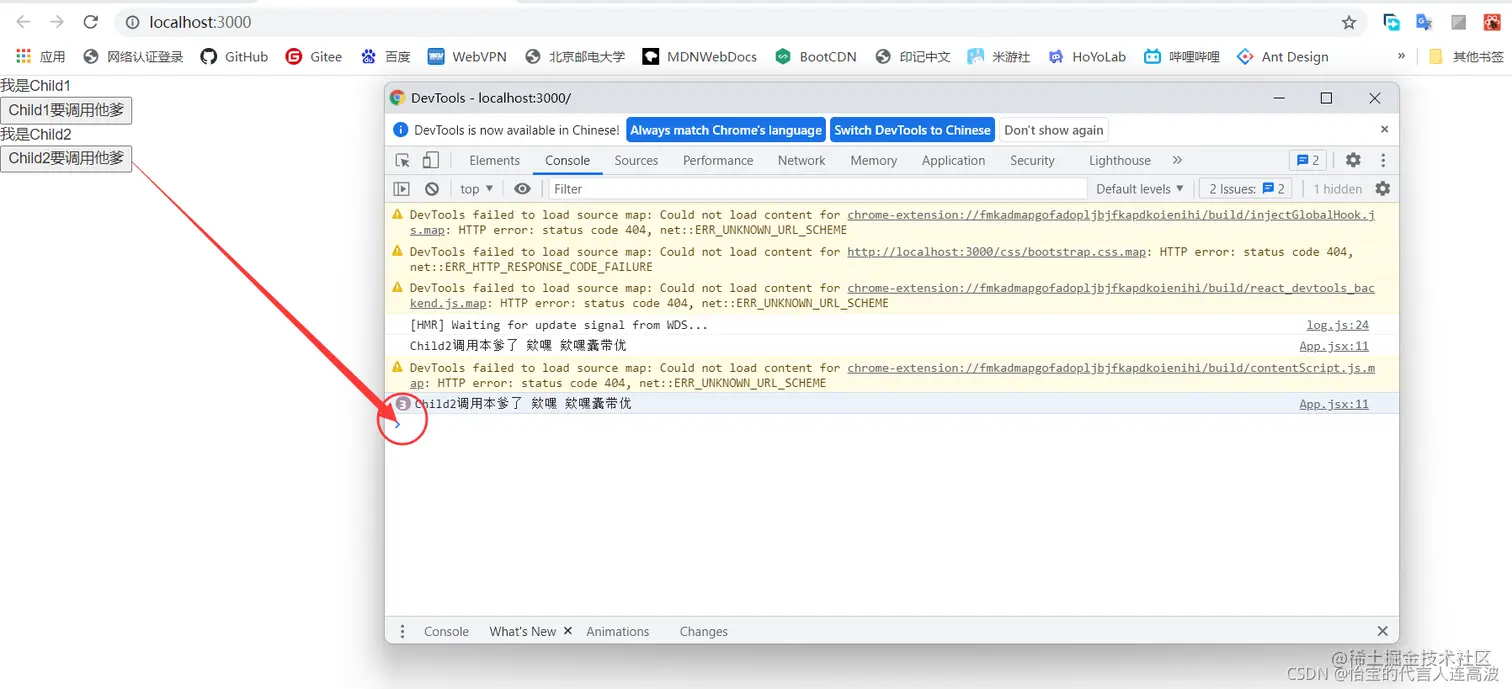The height and width of the screenshot is (689, 1512).
Task: Select the Changes drawer tab
Action: click(x=703, y=632)
